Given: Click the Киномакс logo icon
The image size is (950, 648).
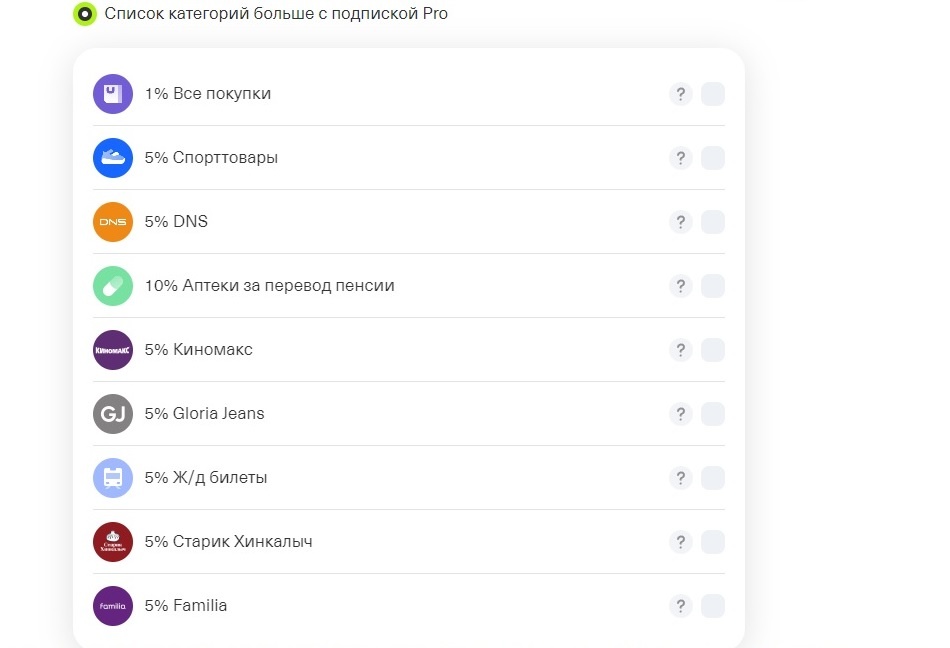Looking at the screenshot, I should point(113,350).
